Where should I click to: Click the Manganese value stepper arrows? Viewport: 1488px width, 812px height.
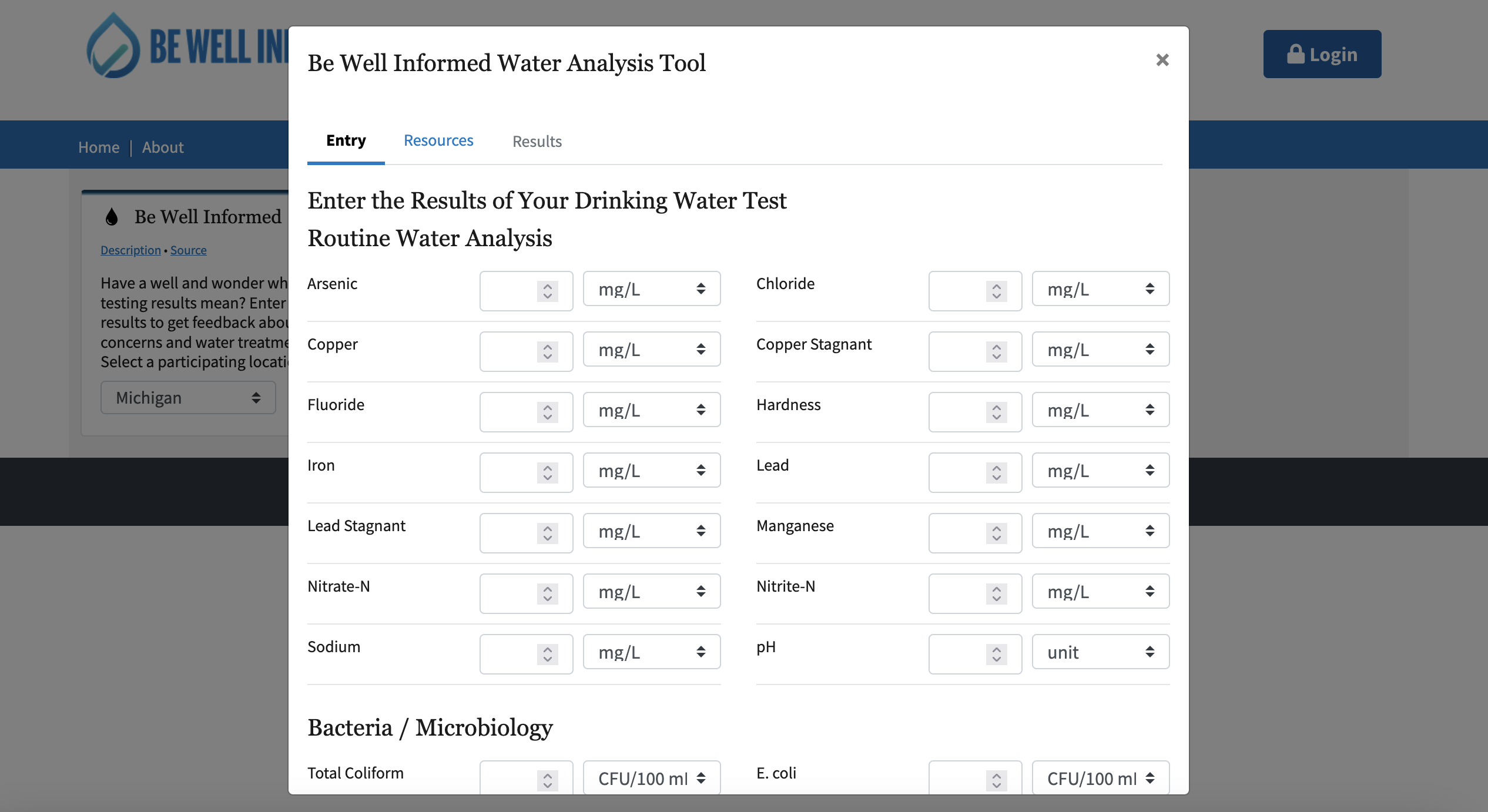click(996, 533)
